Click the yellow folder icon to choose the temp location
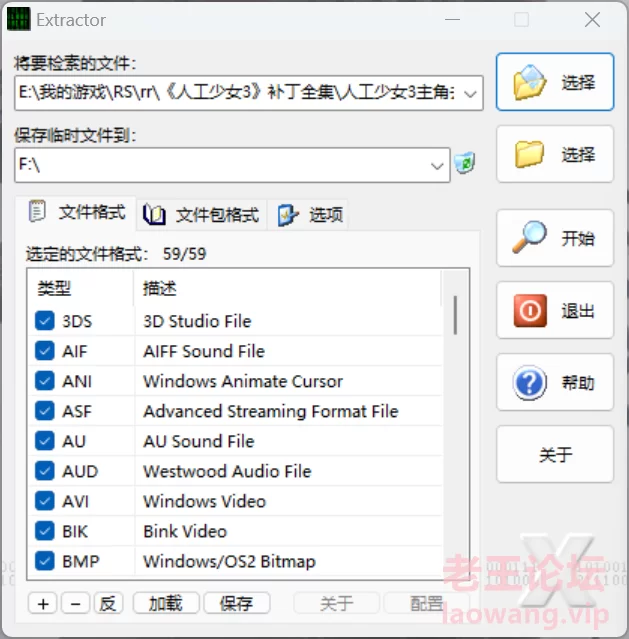The height and width of the screenshot is (639, 629). [529, 154]
